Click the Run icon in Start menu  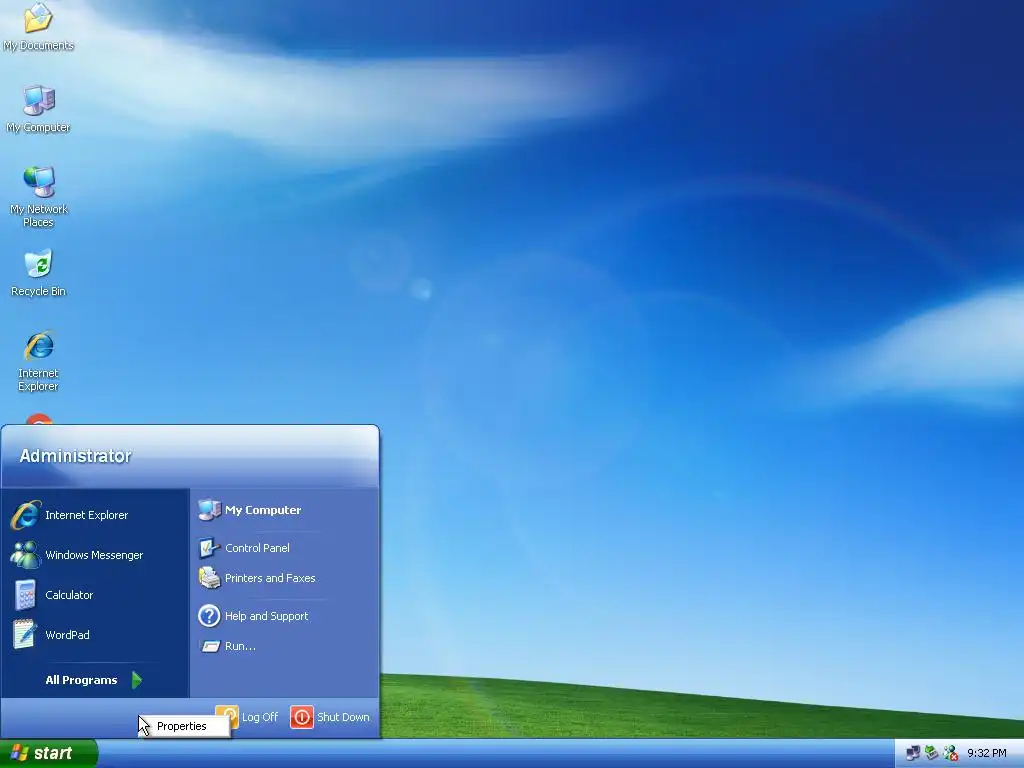pyautogui.click(x=210, y=647)
